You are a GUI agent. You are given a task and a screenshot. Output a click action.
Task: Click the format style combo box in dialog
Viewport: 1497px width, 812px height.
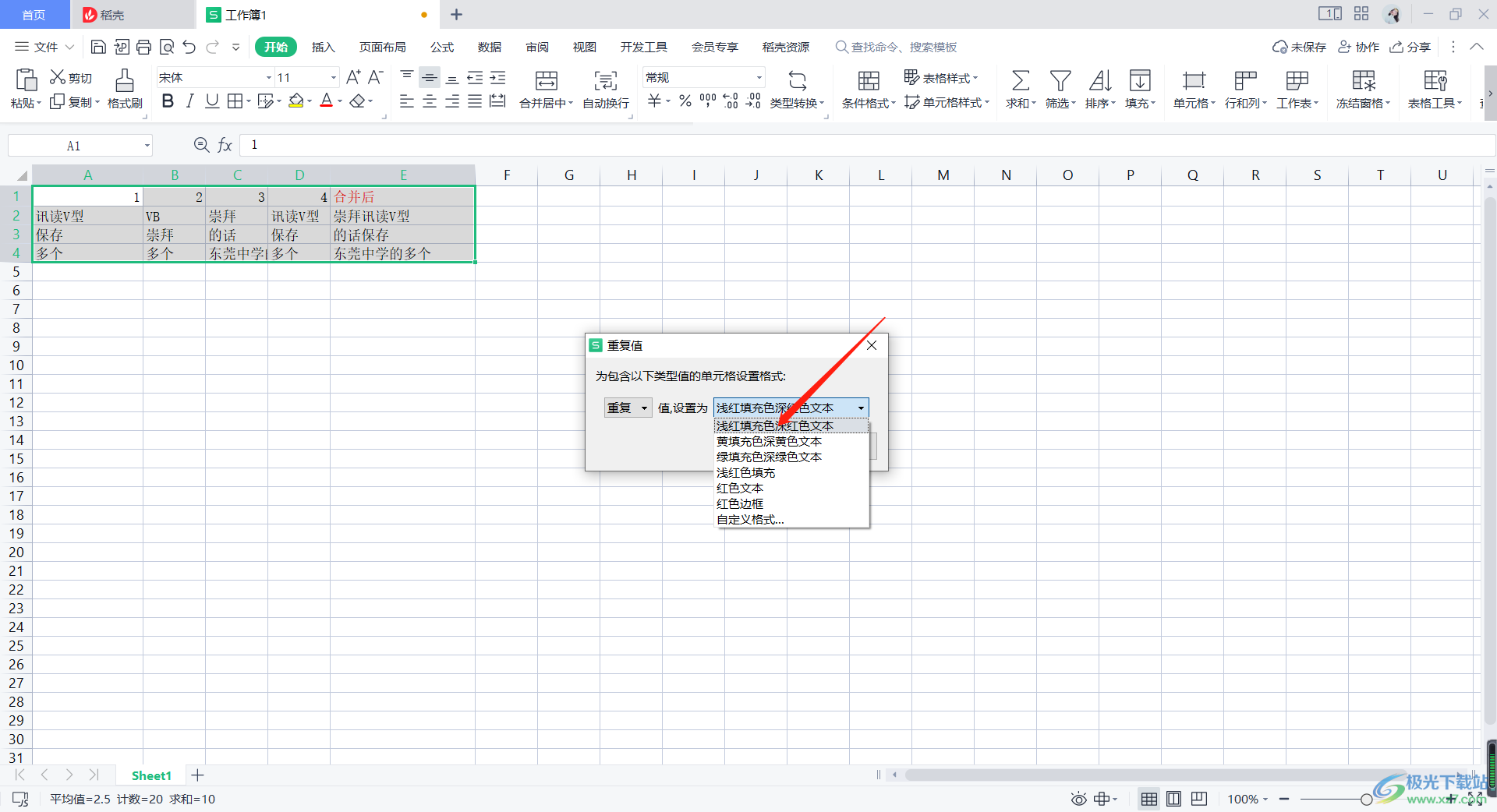pos(791,408)
